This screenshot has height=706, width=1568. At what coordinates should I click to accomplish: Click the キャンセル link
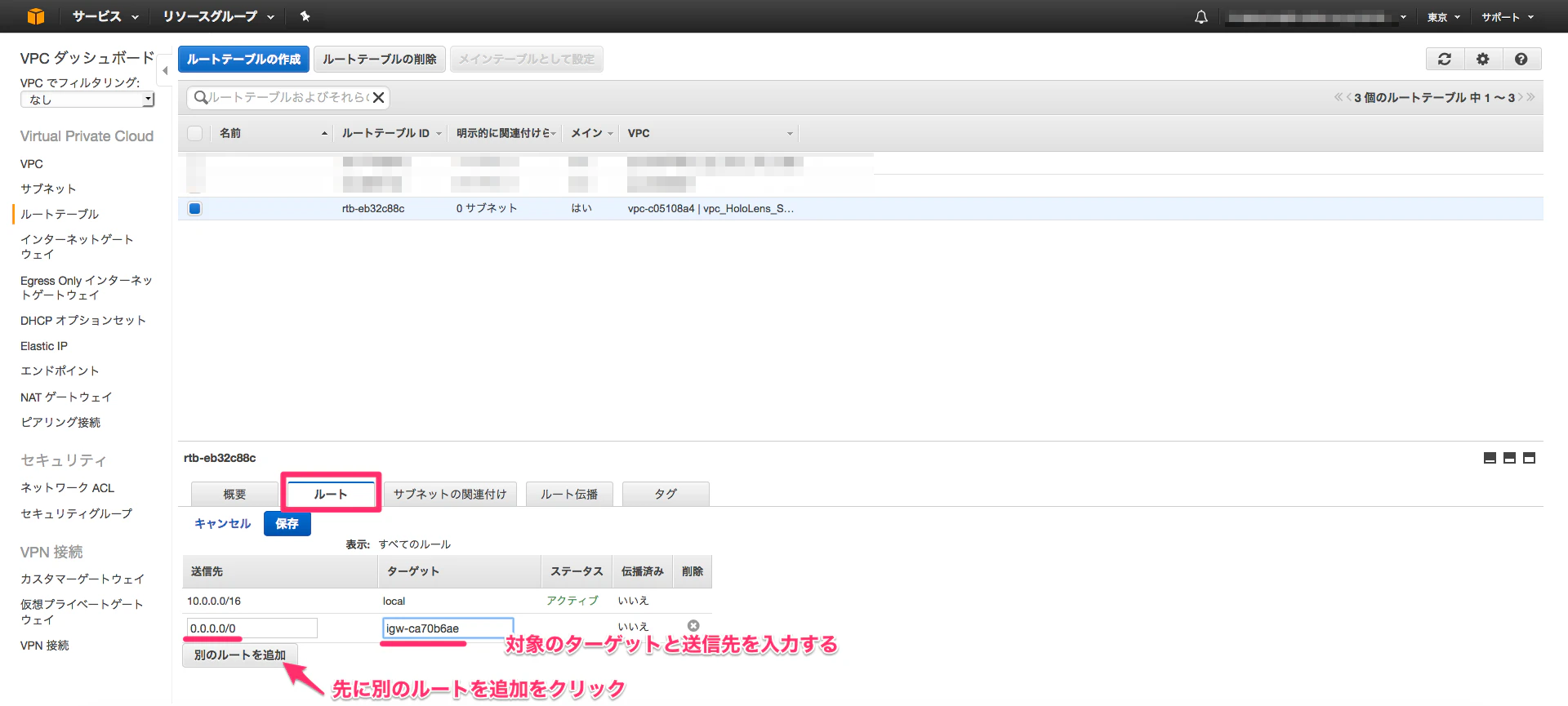[x=222, y=523]
